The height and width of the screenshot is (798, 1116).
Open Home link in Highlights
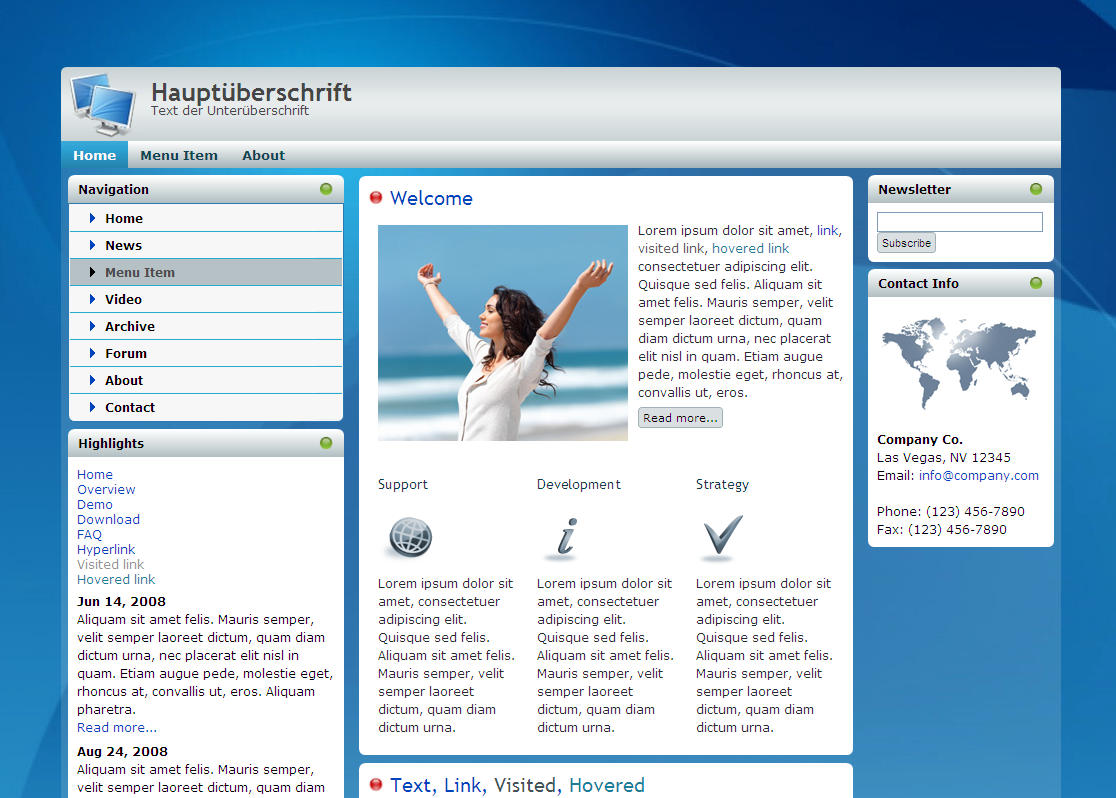pyautogui.click(x=95, y=474)
